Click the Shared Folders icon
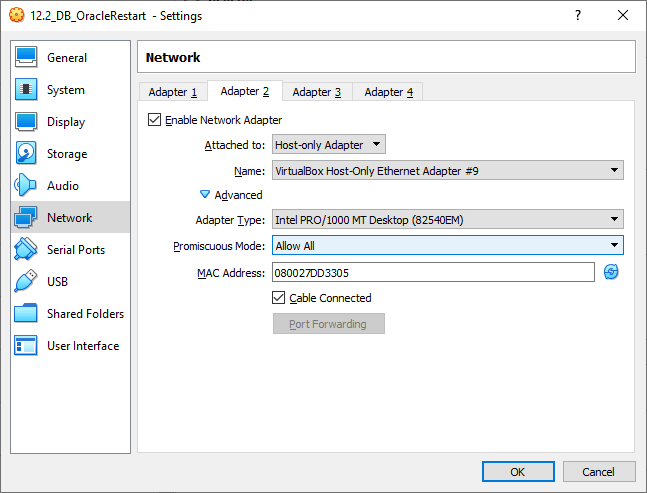This screenshot has width=647, height=493. pyautogui.click(x=27, y=314)
